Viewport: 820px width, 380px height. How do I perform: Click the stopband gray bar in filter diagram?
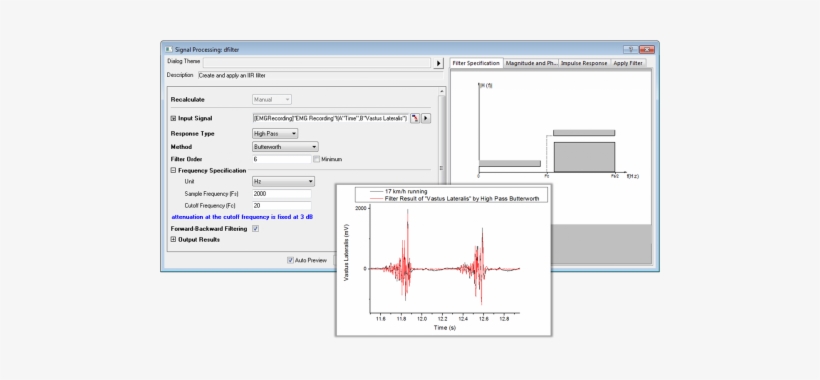click(510, 164)
